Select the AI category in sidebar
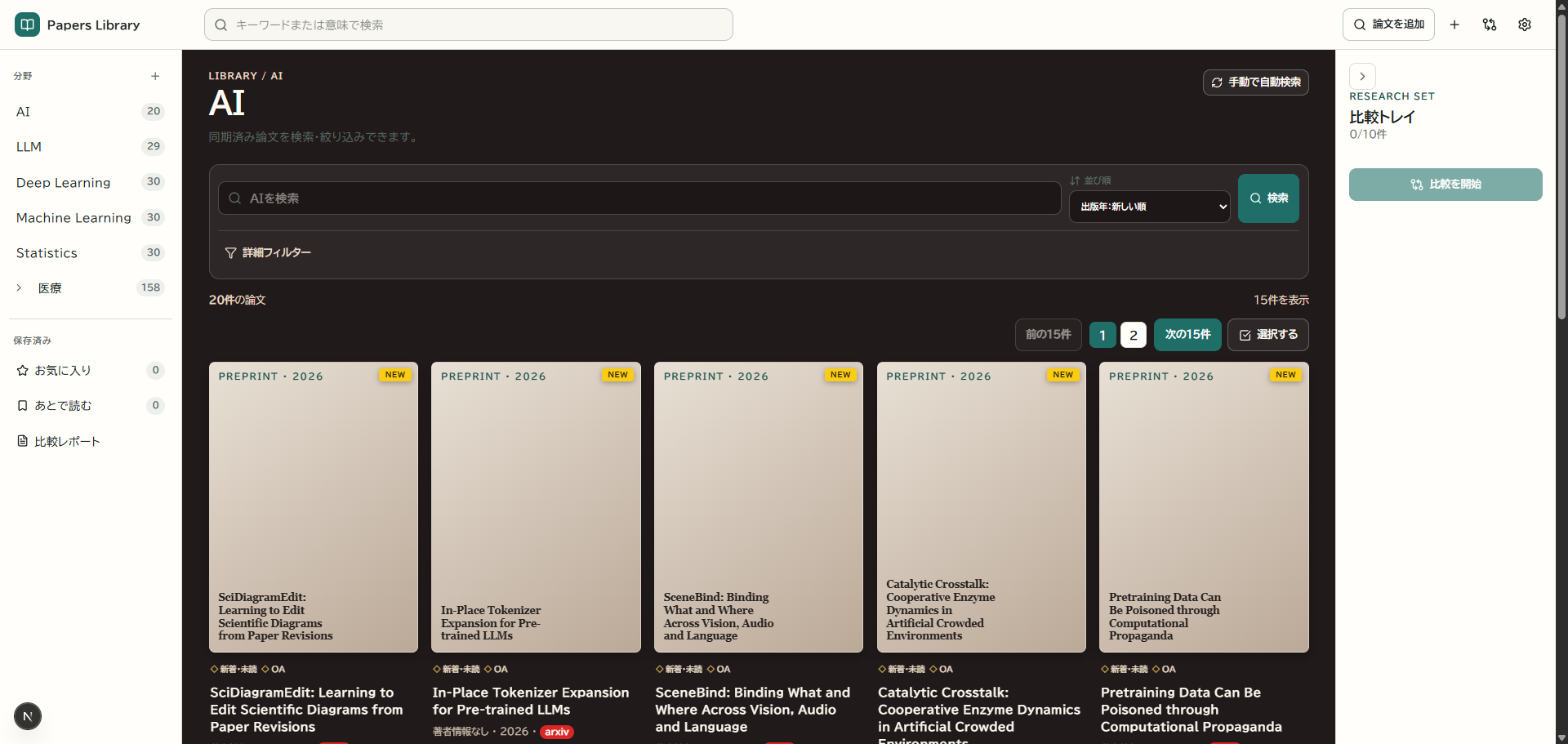The height and width of the screenshot is (744, 1568). pos(91,111)
